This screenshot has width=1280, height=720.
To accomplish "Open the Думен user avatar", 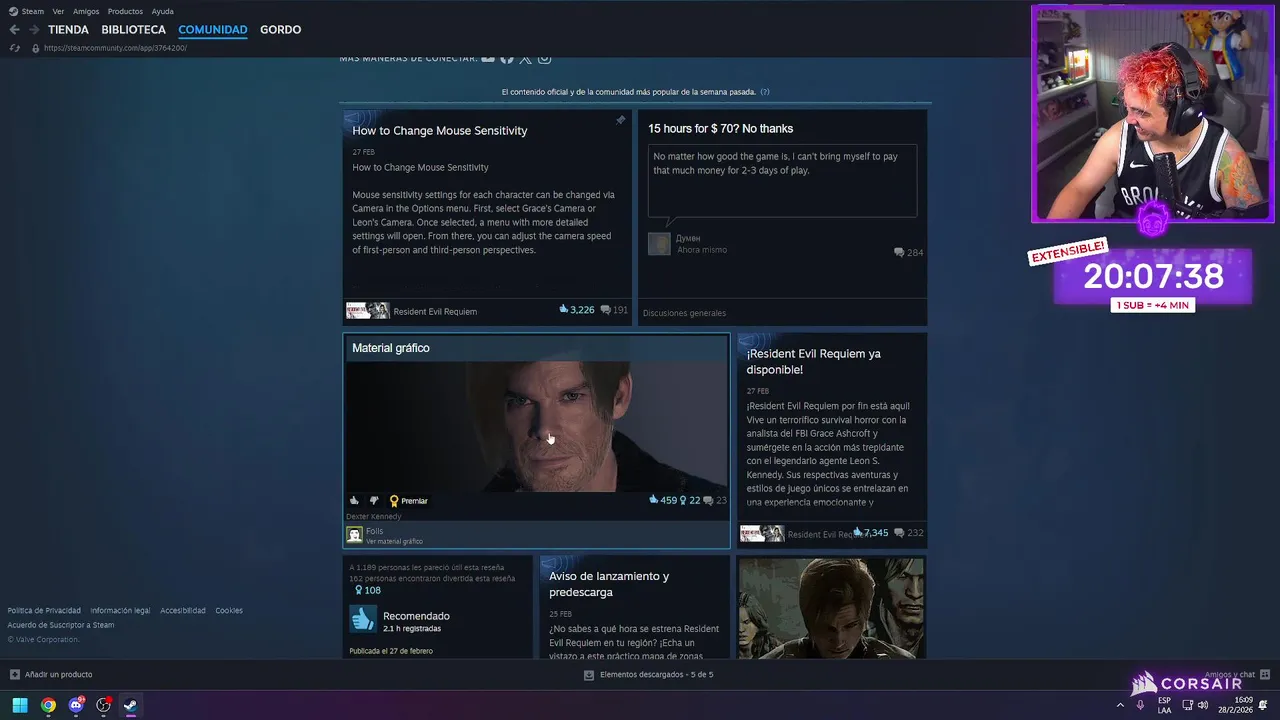I will [659, 244].
